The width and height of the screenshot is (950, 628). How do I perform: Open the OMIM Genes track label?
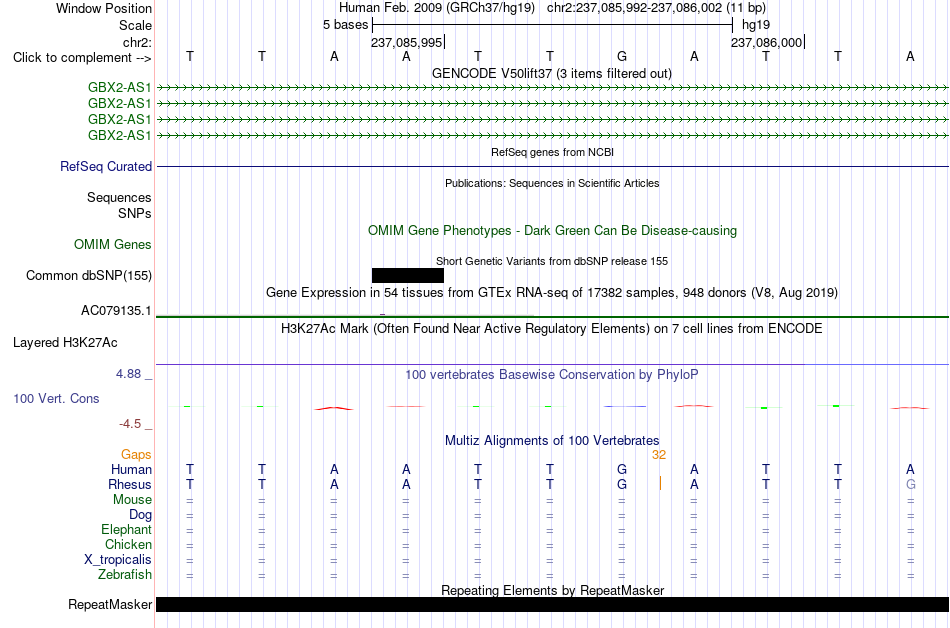113,245
